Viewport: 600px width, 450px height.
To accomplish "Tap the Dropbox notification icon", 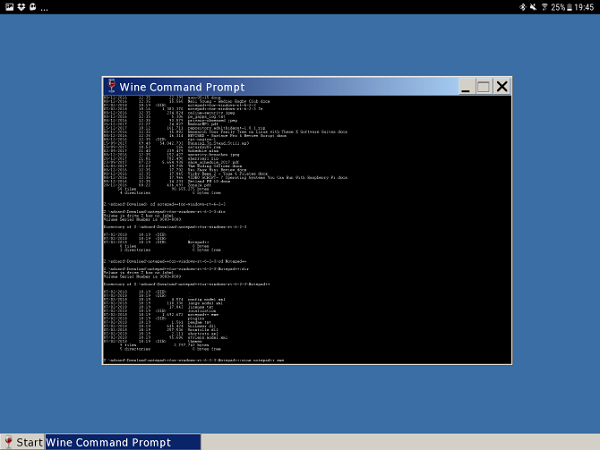I will tap(21, 7).
